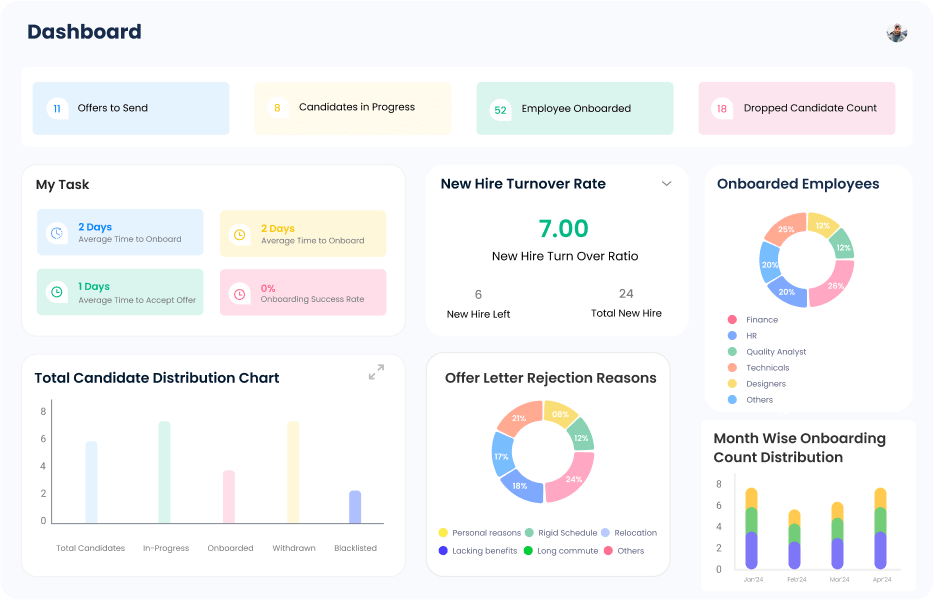Click the Jan'24 stacked bar
The height and width of the screenshot is (600, 933).
[752, 528]
